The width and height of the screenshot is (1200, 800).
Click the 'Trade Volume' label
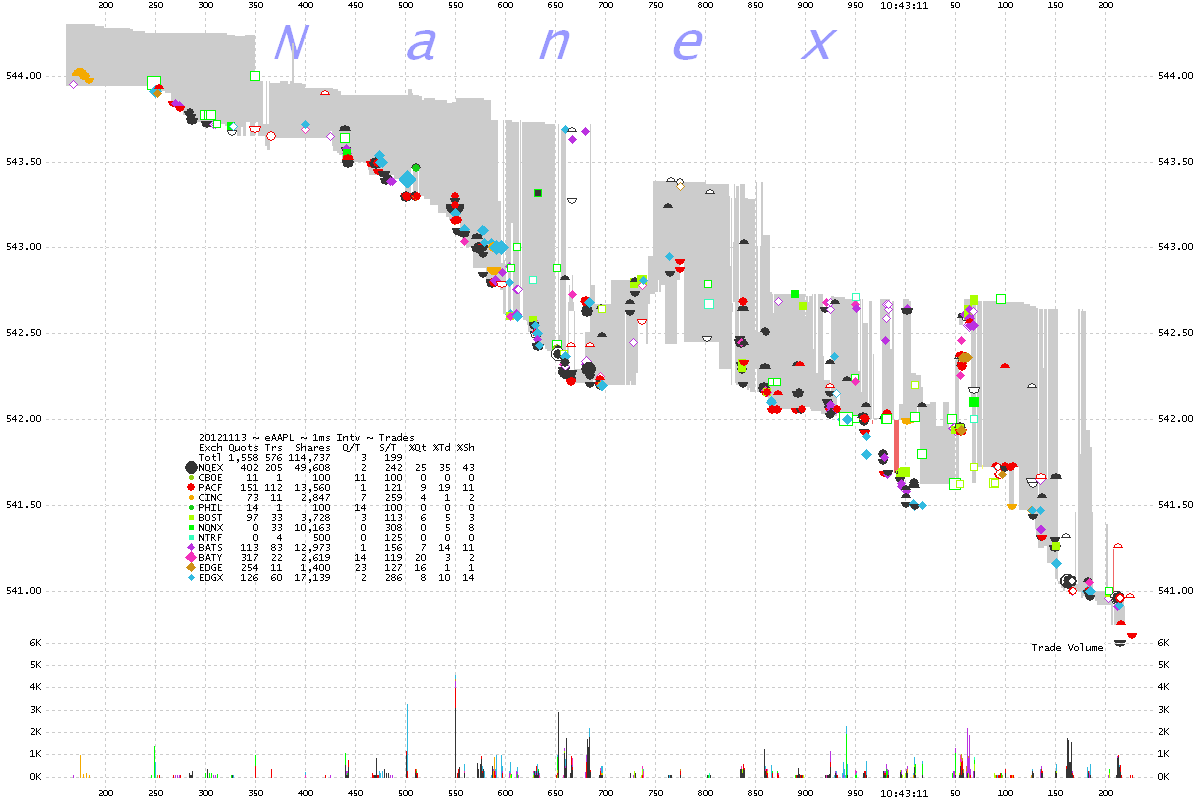pyautogui.click(x=1067, y=648)
